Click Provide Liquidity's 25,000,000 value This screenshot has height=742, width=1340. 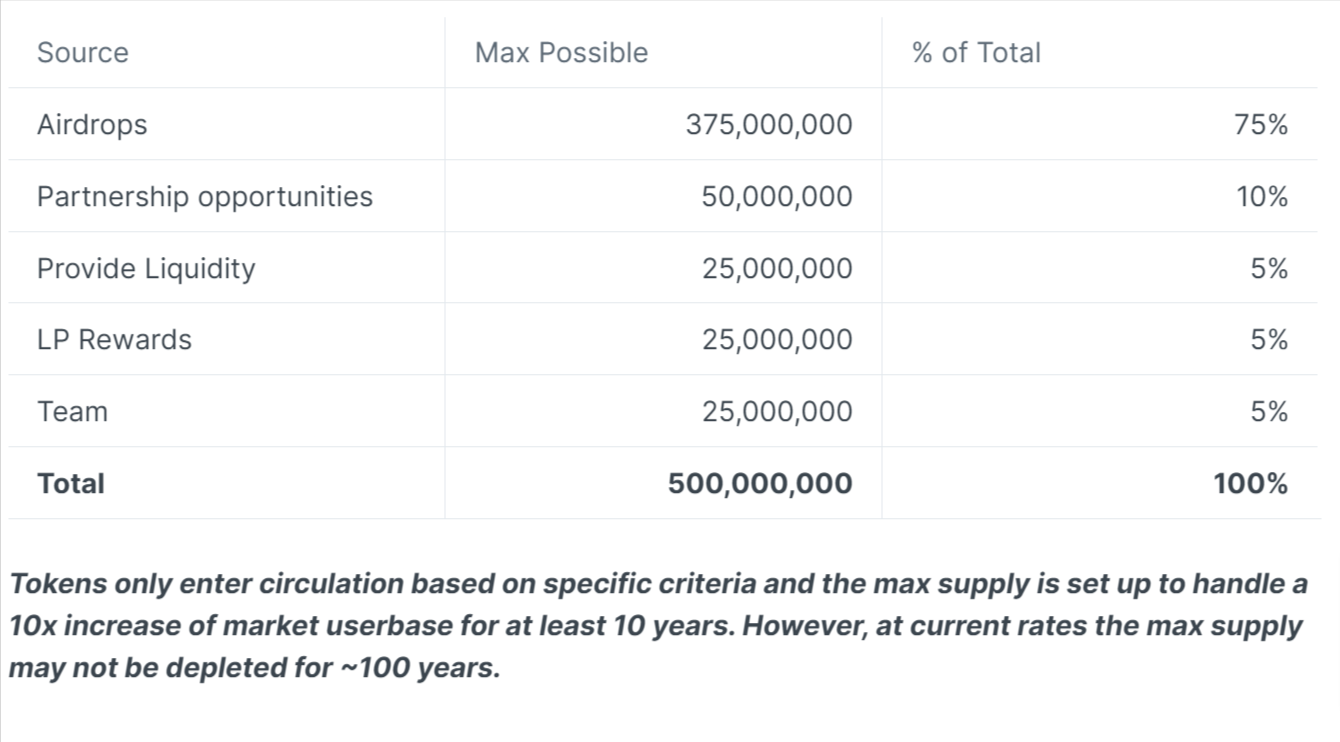777,268
